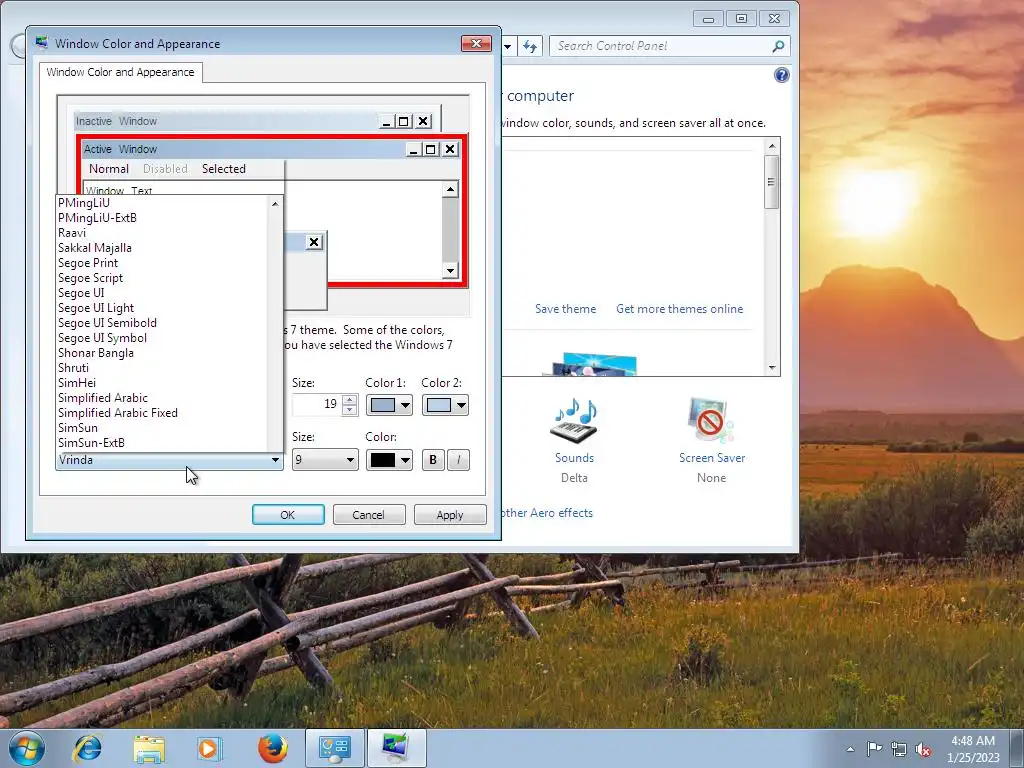
Task: Click font list scroll up arrow
Action: point(275,204)
